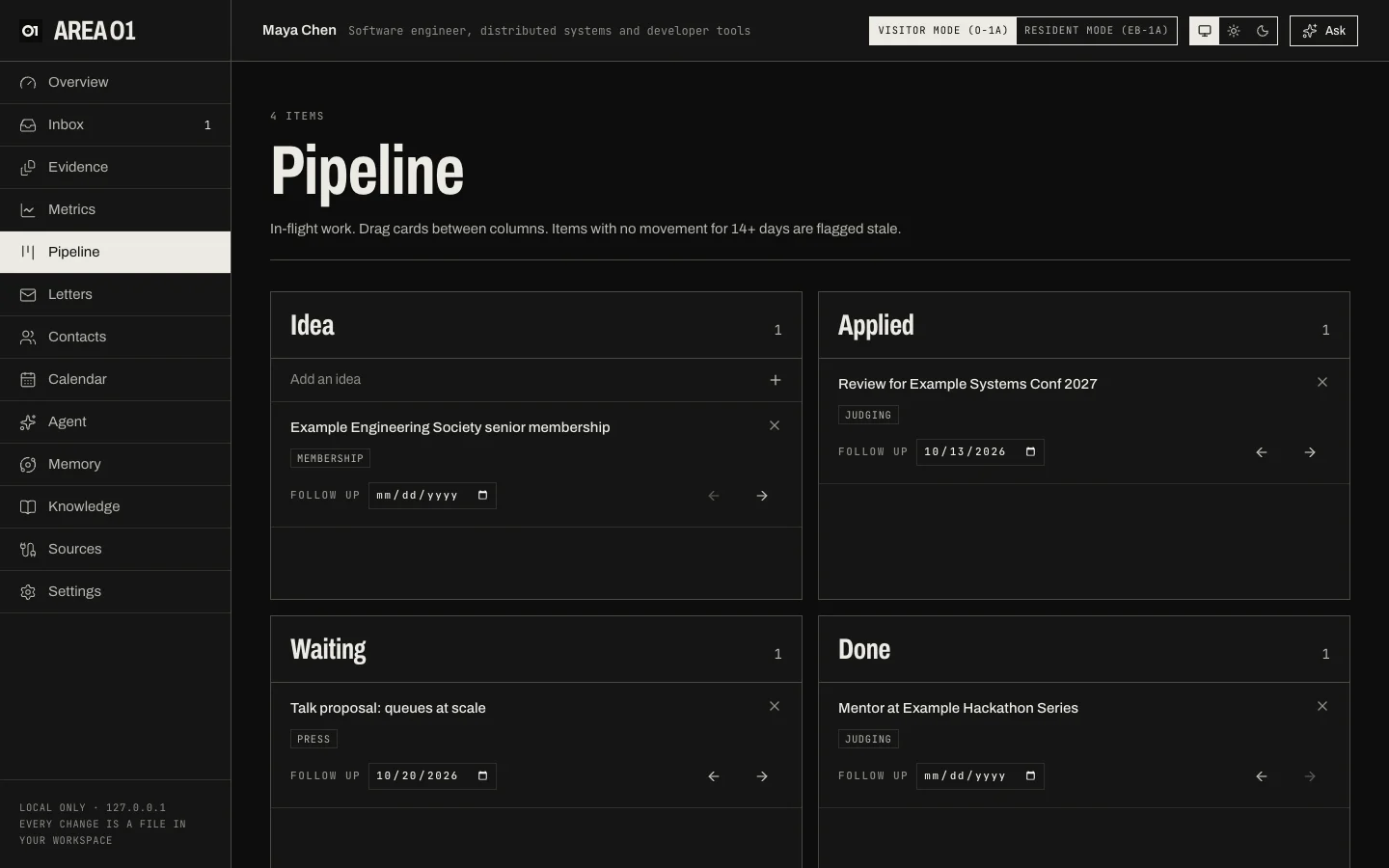Switch to system theme monitor icon
The width and height of the screenshot is (1389, 868).
[1205, 31]
